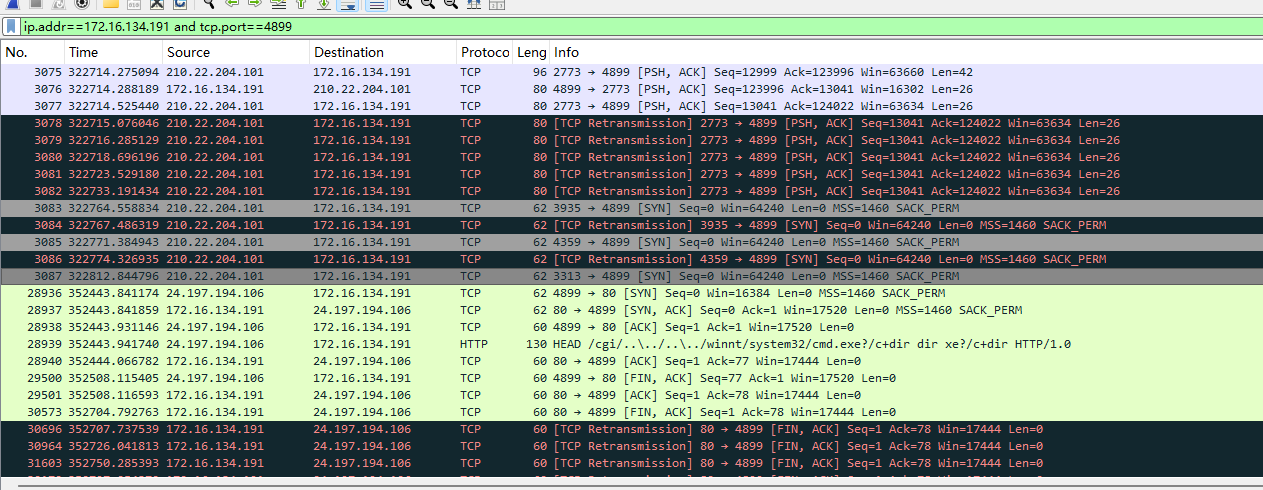Click the go forward green arrow icon

255,4
